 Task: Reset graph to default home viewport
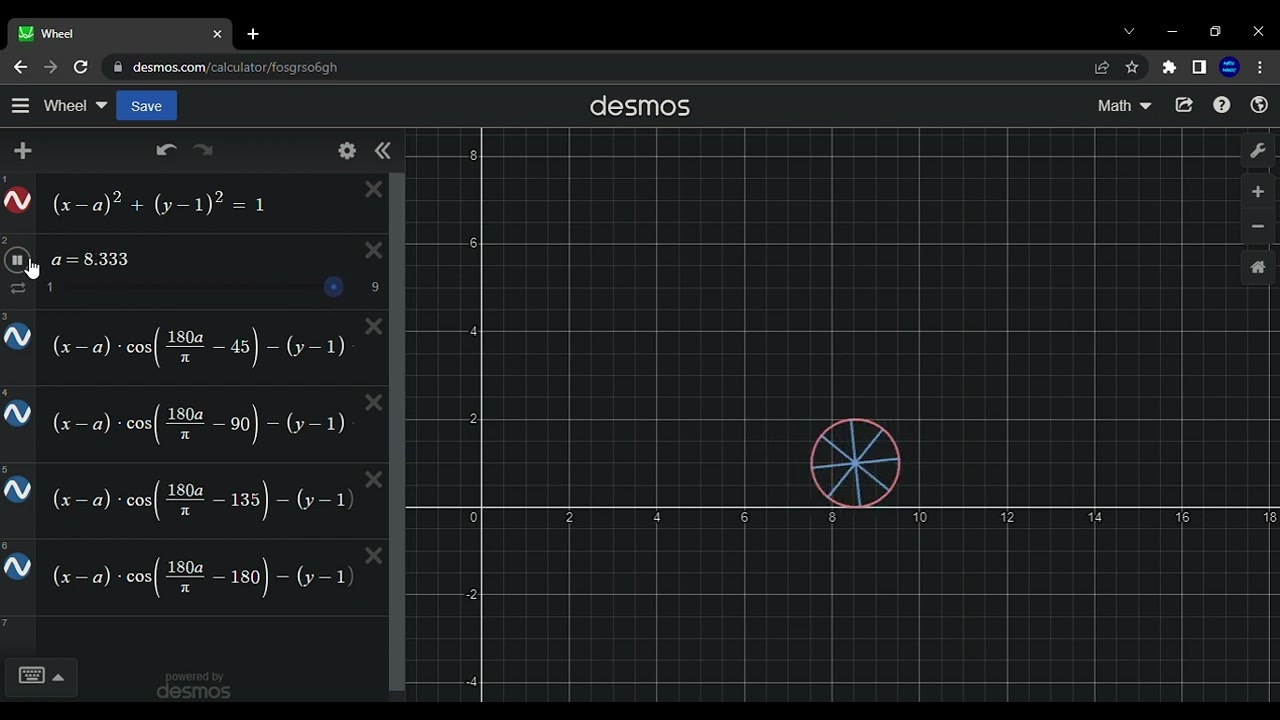click(x=1258, y=268)
